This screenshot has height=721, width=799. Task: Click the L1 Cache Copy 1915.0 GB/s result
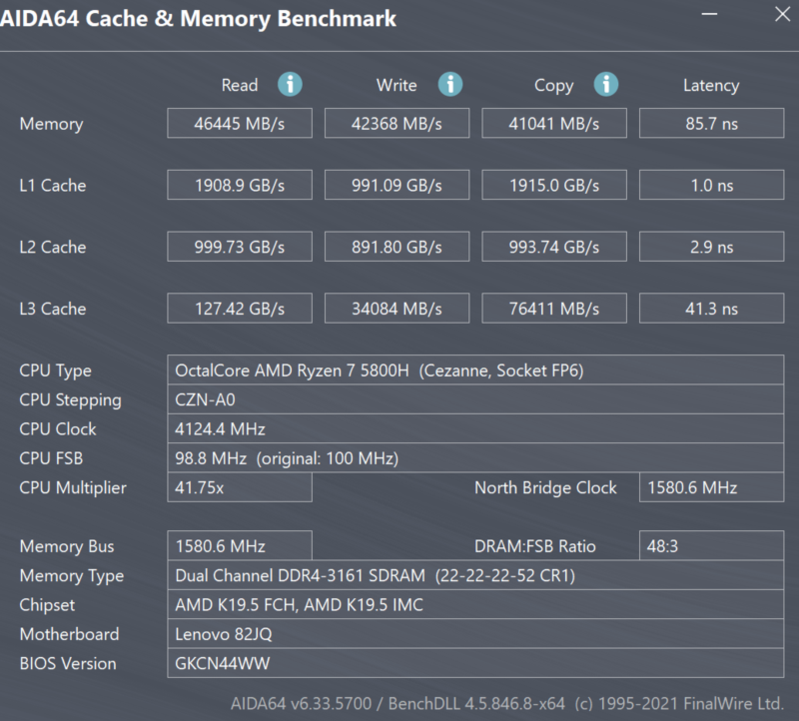[554, 185]
